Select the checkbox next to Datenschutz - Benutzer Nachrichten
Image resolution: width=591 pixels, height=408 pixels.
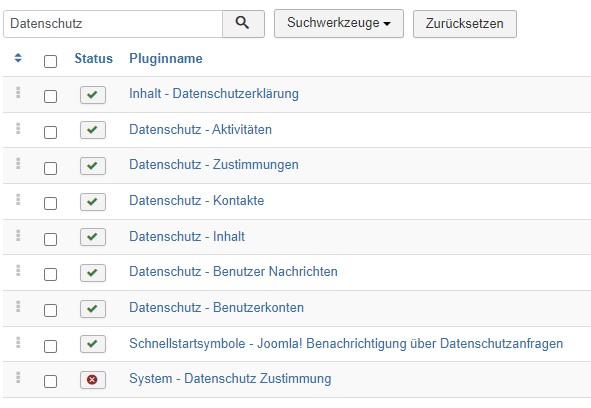tap(51, 275)
